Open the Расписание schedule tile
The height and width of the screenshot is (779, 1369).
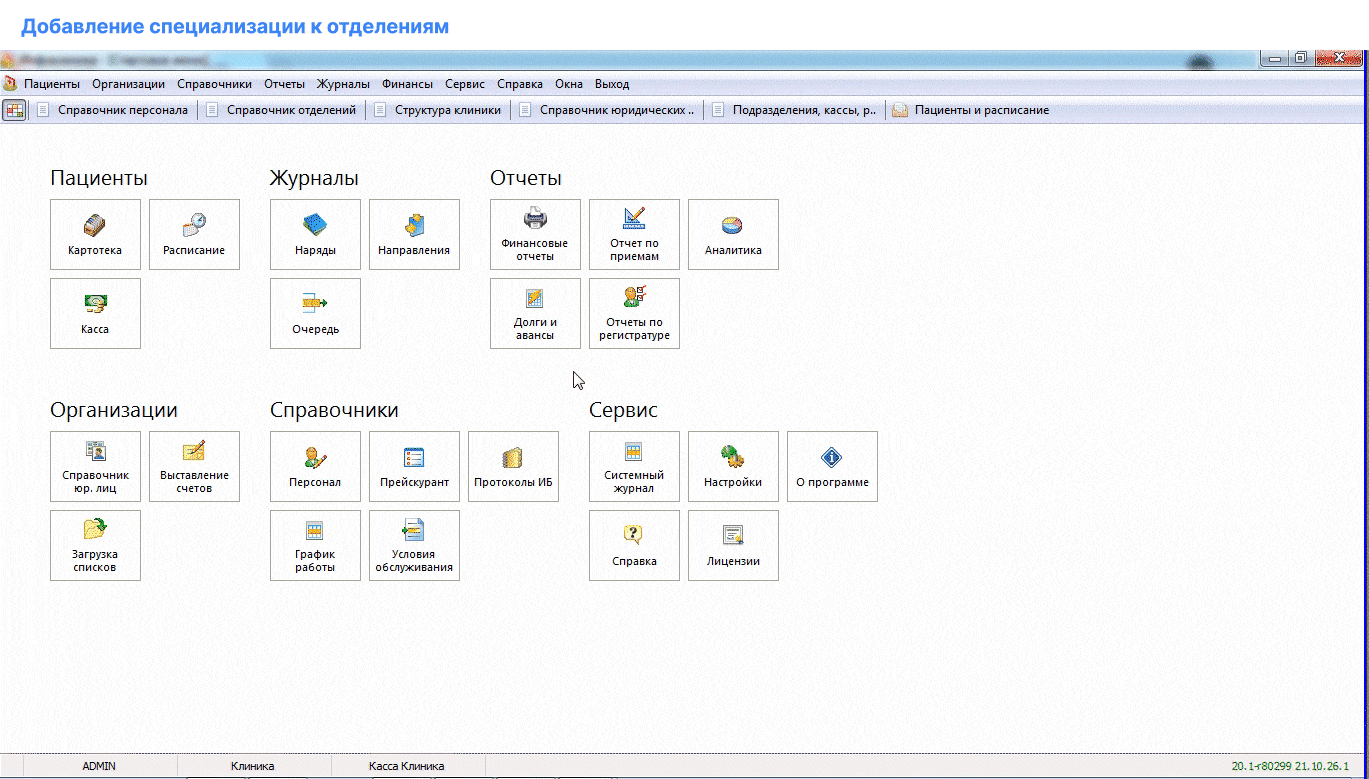(x=194, y=234)
